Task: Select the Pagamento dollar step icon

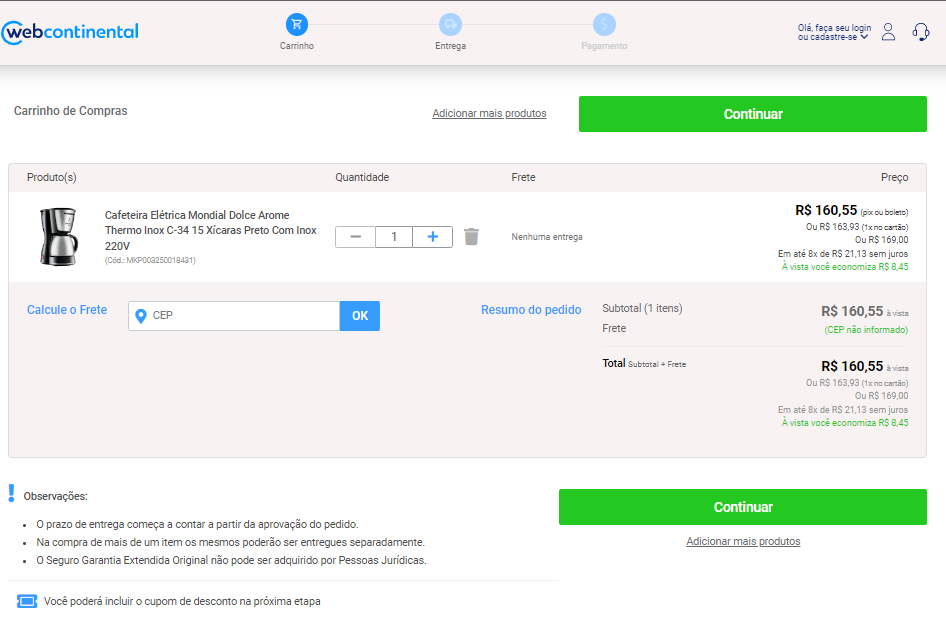Action: [x=604, y=24]
